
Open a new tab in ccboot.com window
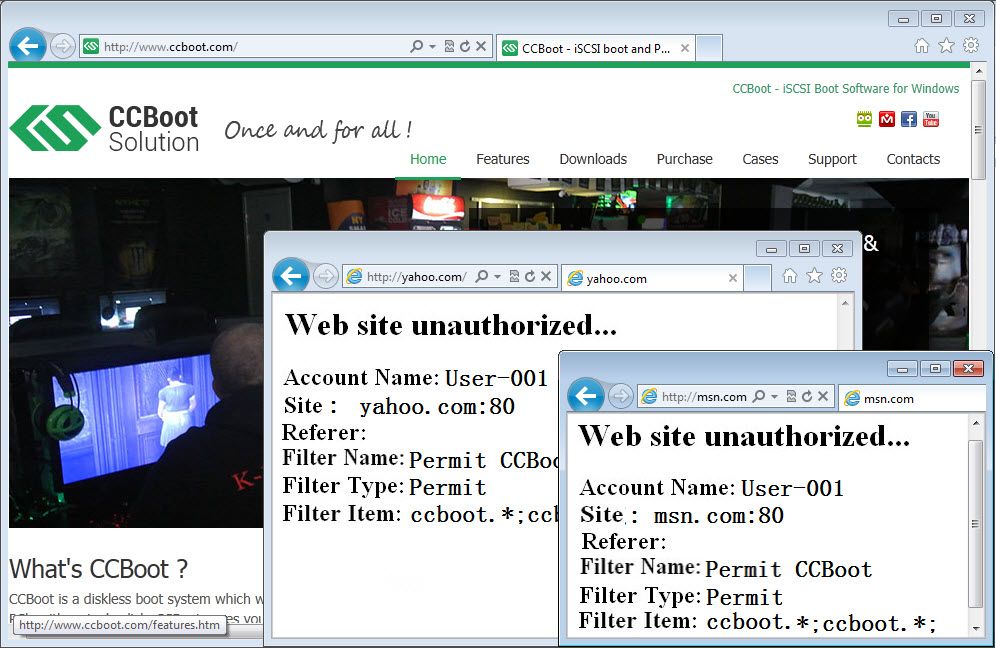(709, 48)
